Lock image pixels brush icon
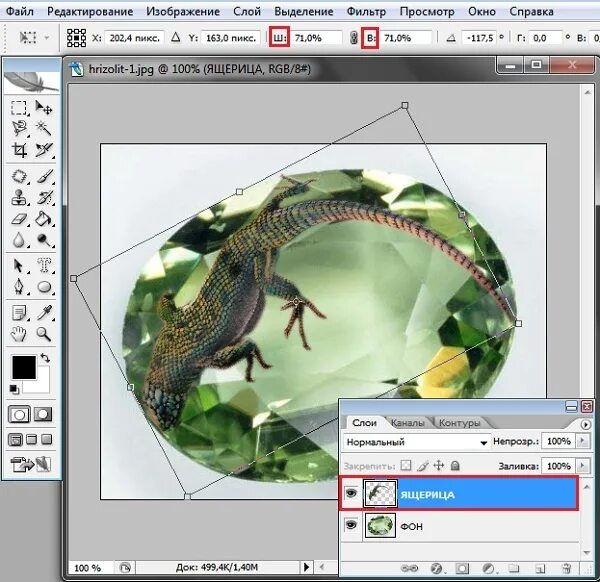600x582 pixels. pyautogui.click(x=422, y=466)
